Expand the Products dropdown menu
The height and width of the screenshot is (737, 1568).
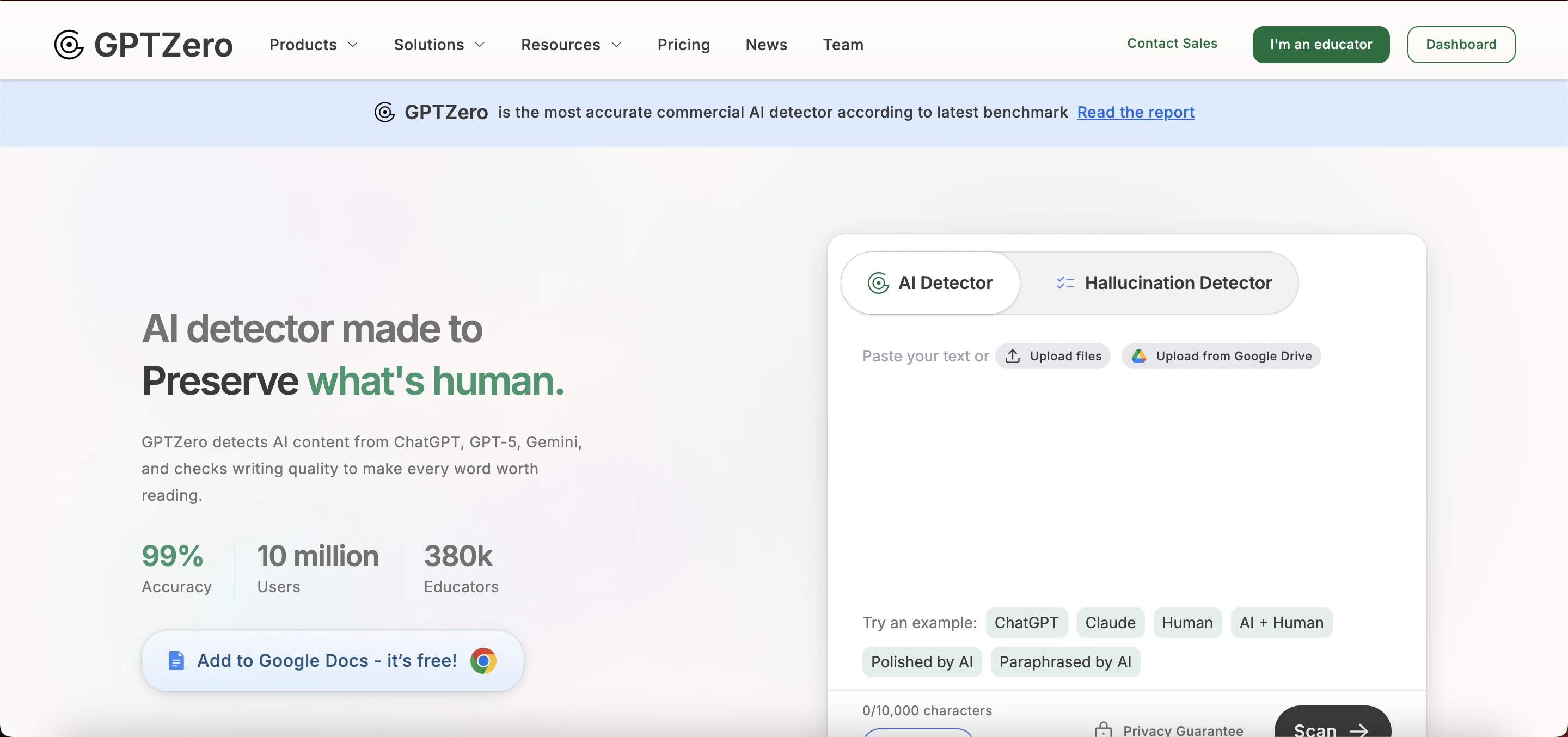[314, 45]
